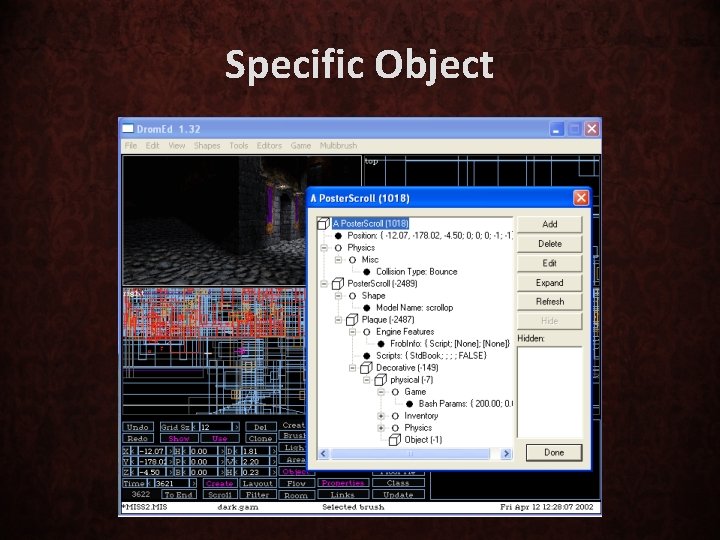Image resolution: width=720 pixels, height=540 pixels.
Task: Open the Edit menu in menu bar
Action: pos(152,146)
